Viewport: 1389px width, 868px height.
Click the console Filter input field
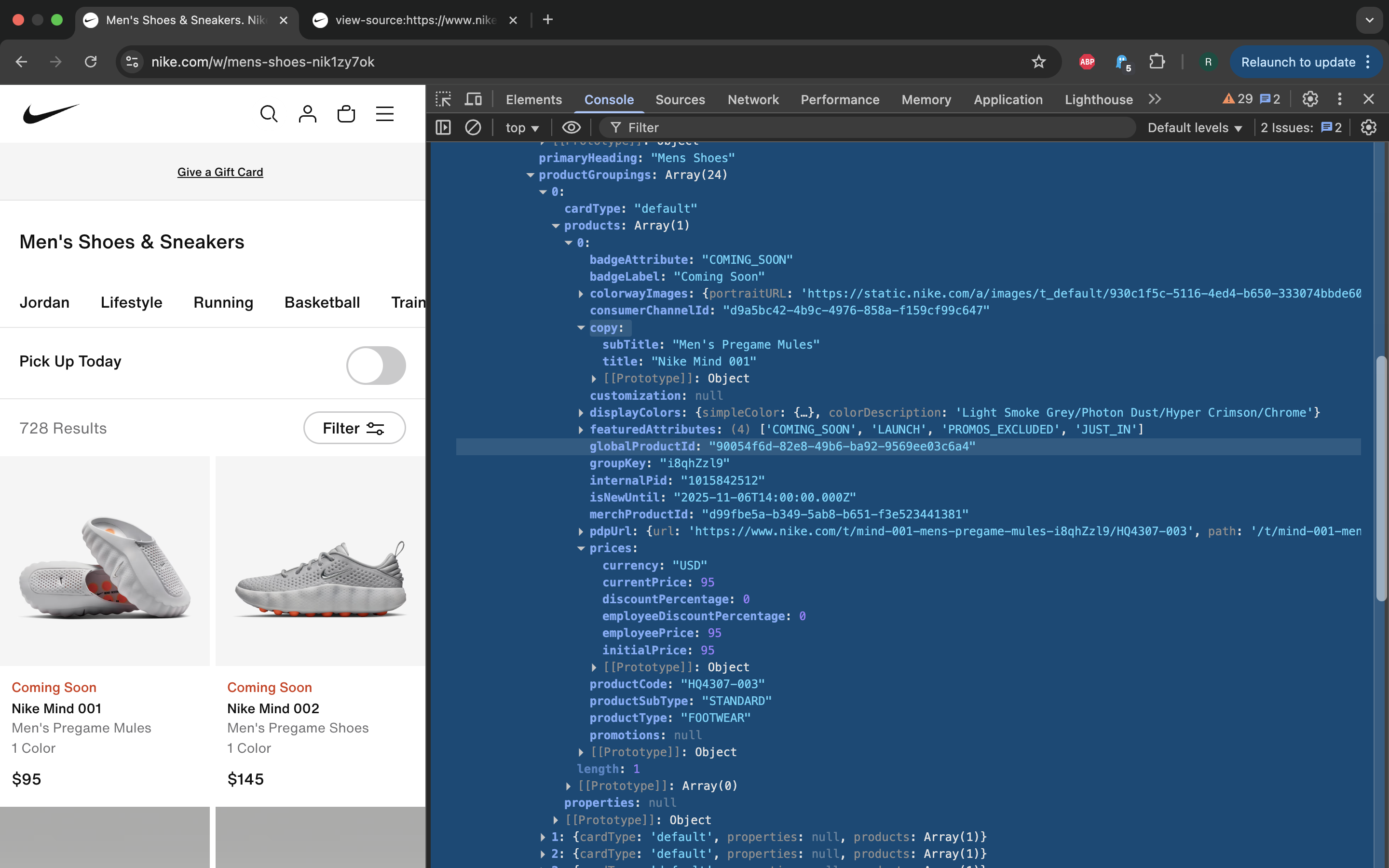(x=861, y=127)
